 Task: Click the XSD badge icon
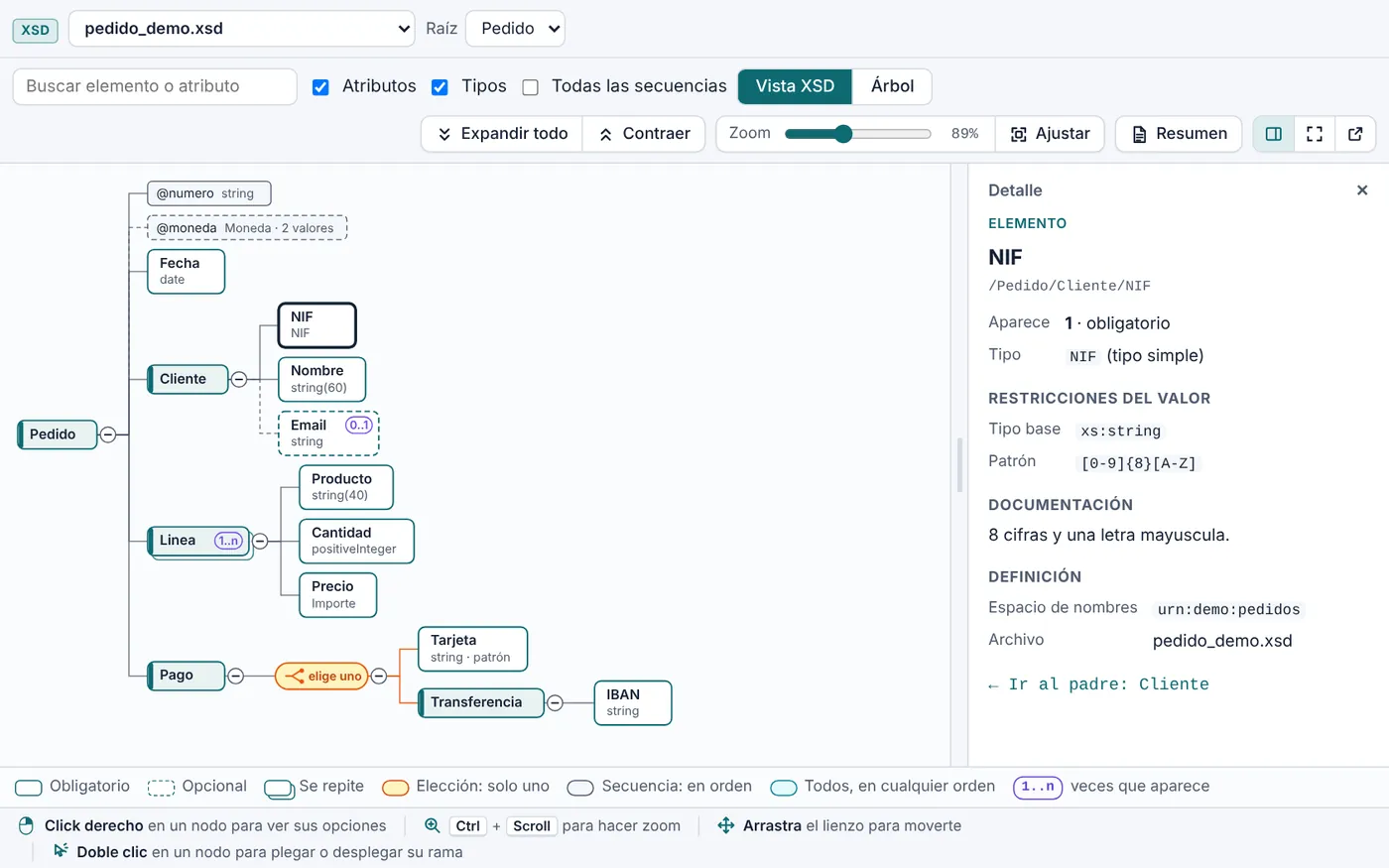click(36, 30)
